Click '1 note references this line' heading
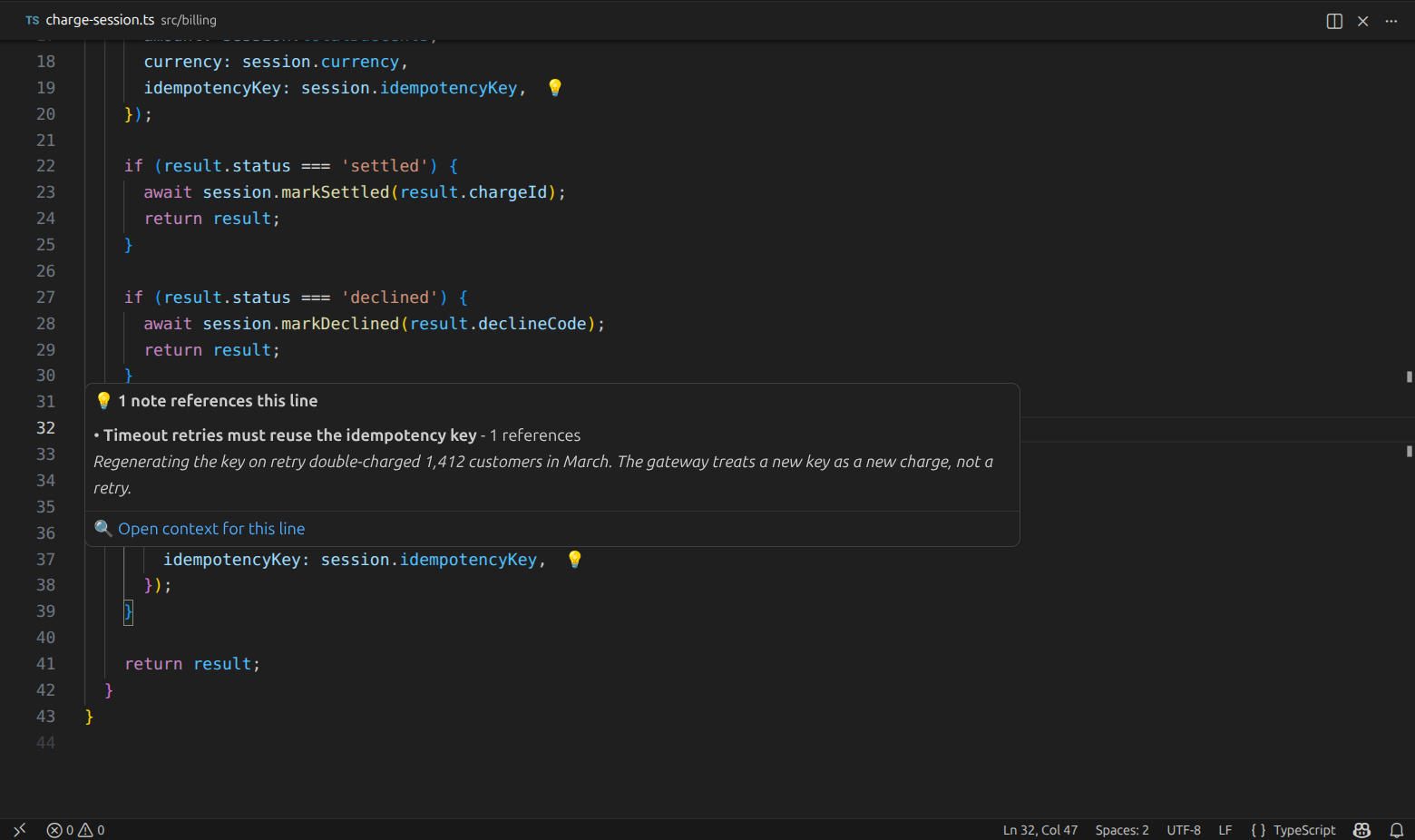 coord(218,401)
